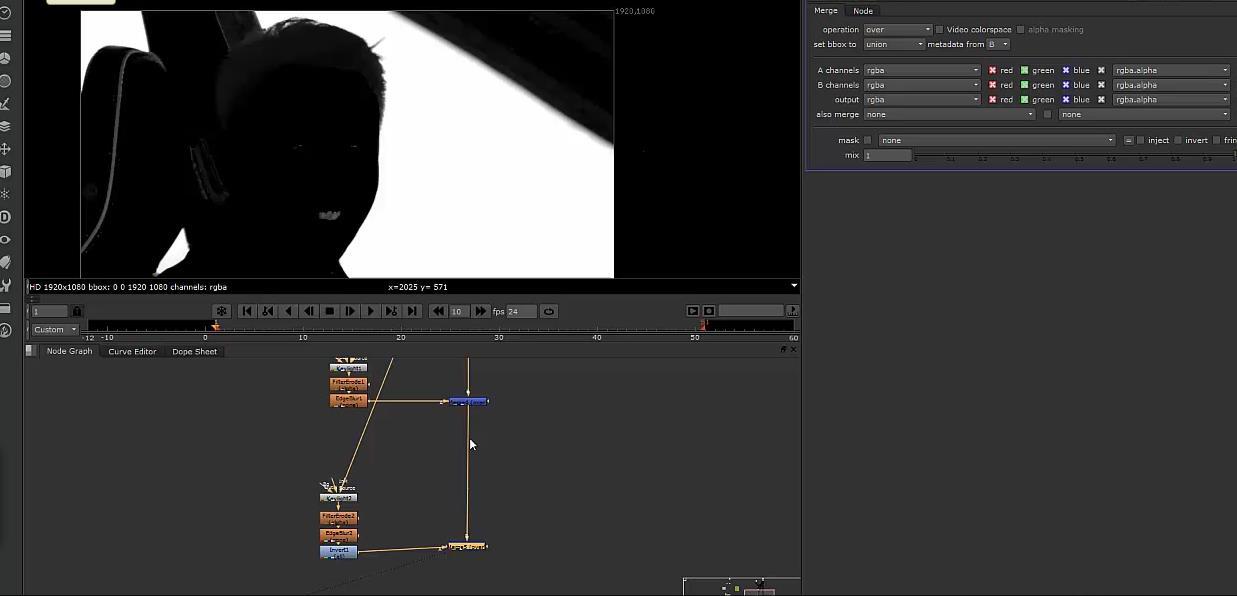Toggle blue on output row
Screen dimensions: 1237x596
point(1066,99)
